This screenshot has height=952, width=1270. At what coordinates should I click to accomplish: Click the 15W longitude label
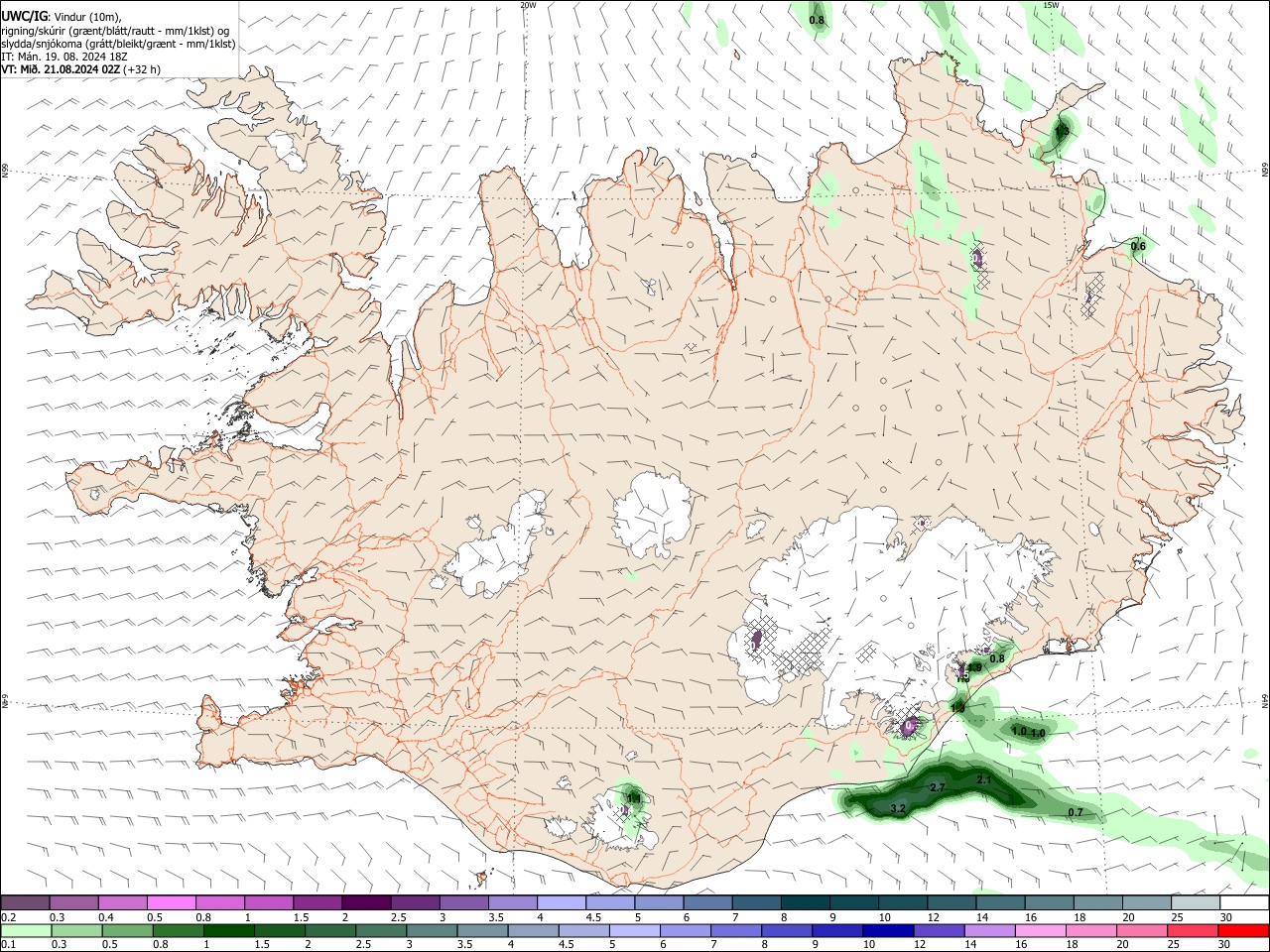[1051, 5]
